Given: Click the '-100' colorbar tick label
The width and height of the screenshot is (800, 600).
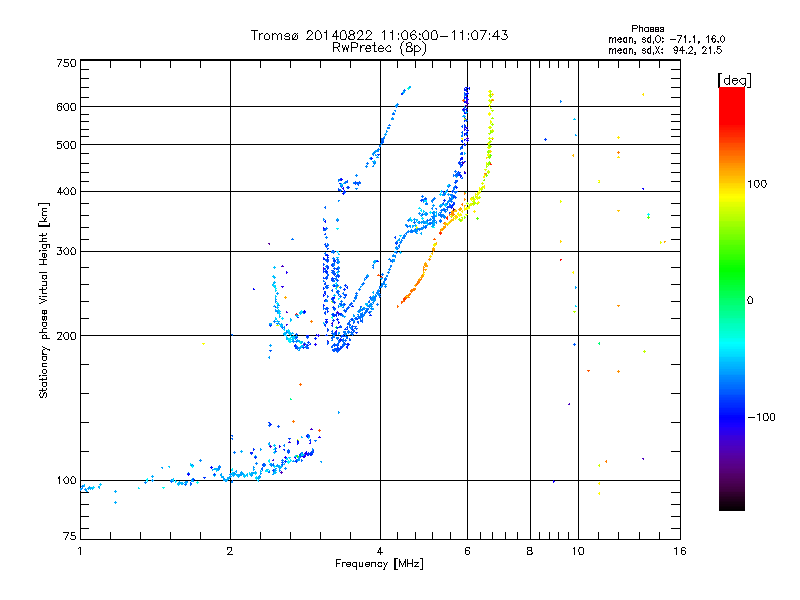Looking at the screenshot, I should 761,417.
